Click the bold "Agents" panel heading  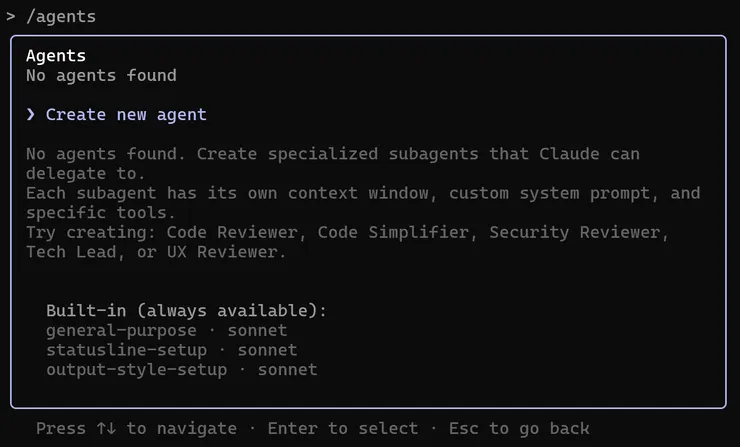(x=56, y=56)
